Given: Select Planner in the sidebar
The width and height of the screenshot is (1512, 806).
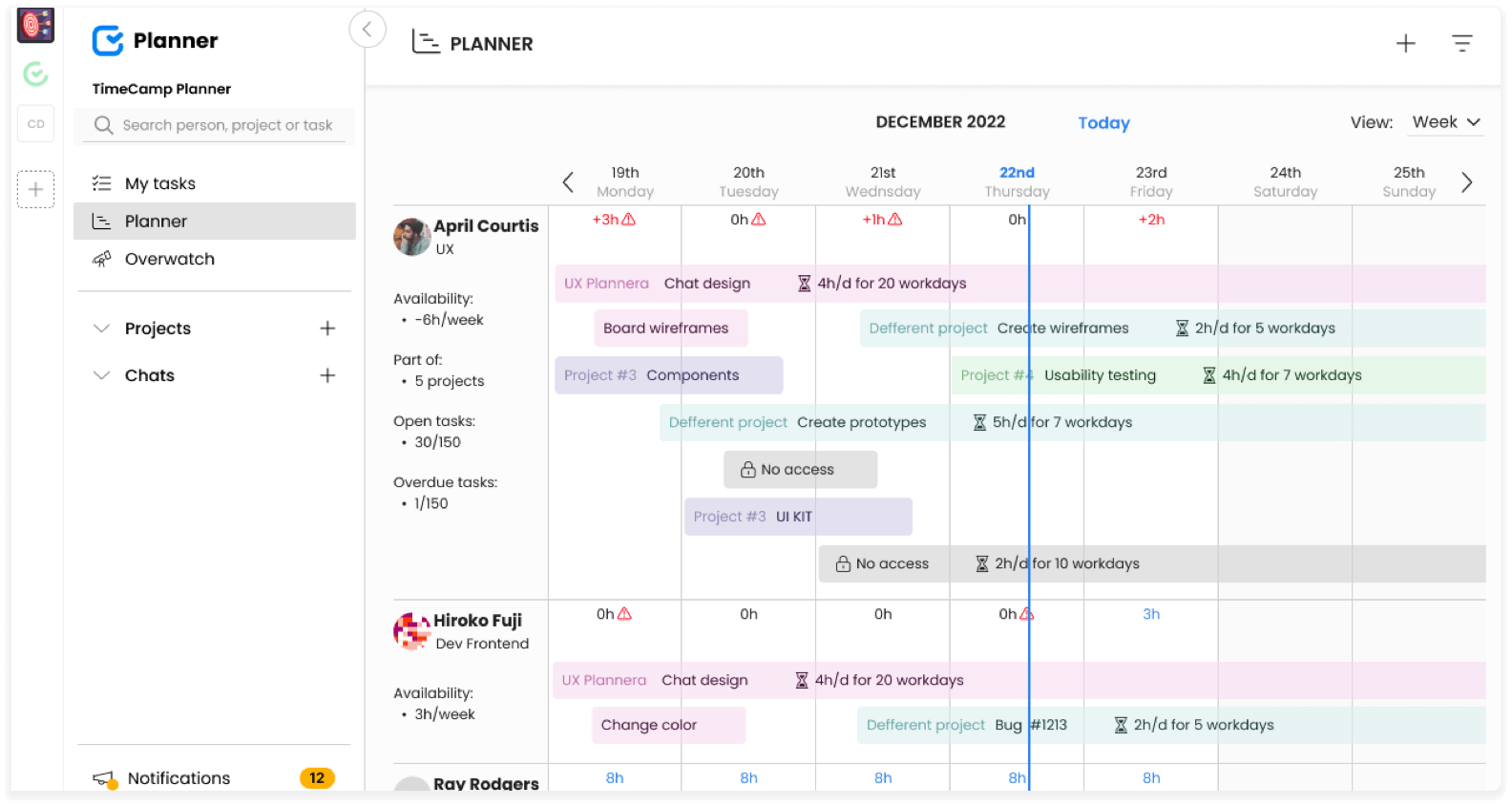Looking at the screenshot, I should point(156,222).
